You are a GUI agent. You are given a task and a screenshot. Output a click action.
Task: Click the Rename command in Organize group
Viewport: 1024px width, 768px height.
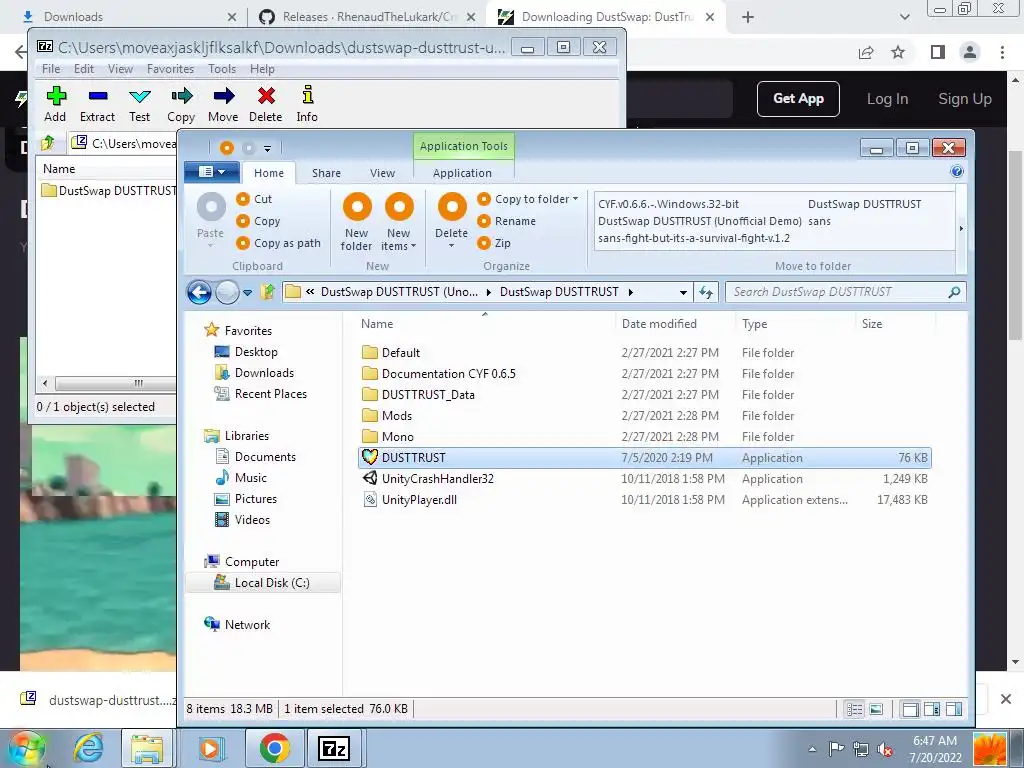coord(507,221)
